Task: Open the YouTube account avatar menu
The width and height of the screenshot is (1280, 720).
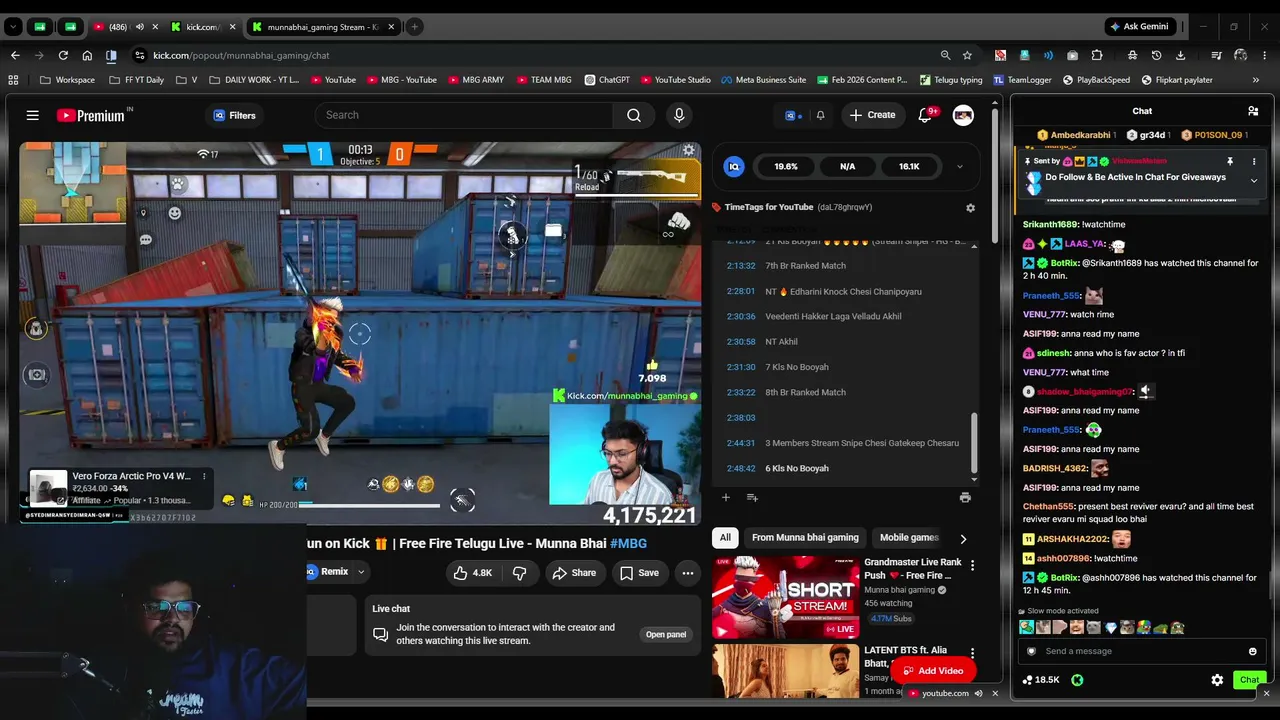Action: (x=963, y=115)
